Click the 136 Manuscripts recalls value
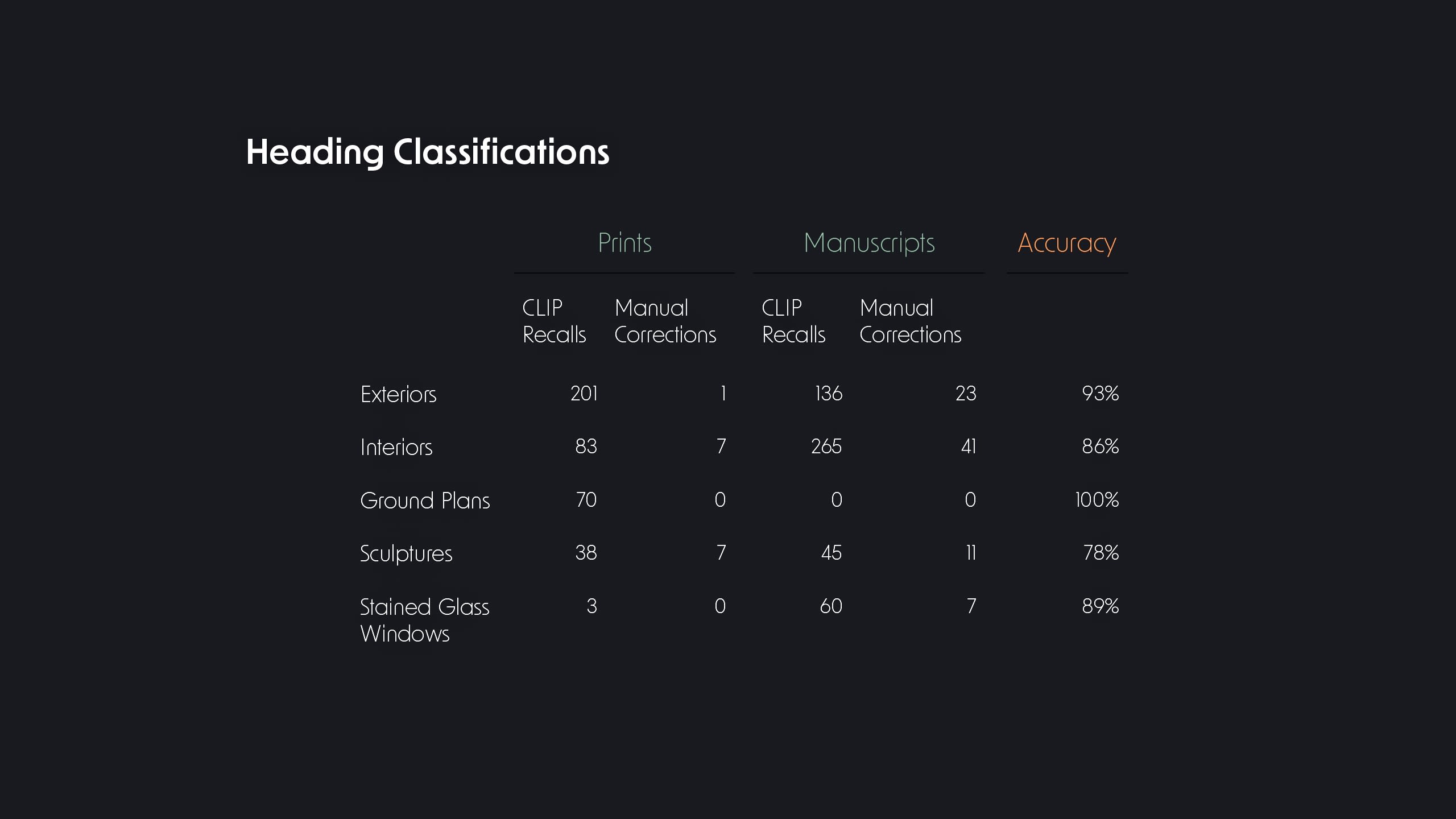 tap(829, 394)
